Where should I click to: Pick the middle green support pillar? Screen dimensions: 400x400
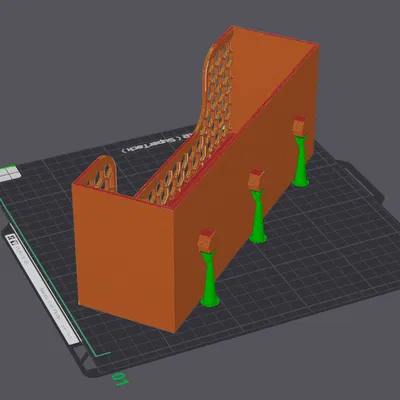coord(258,216)
